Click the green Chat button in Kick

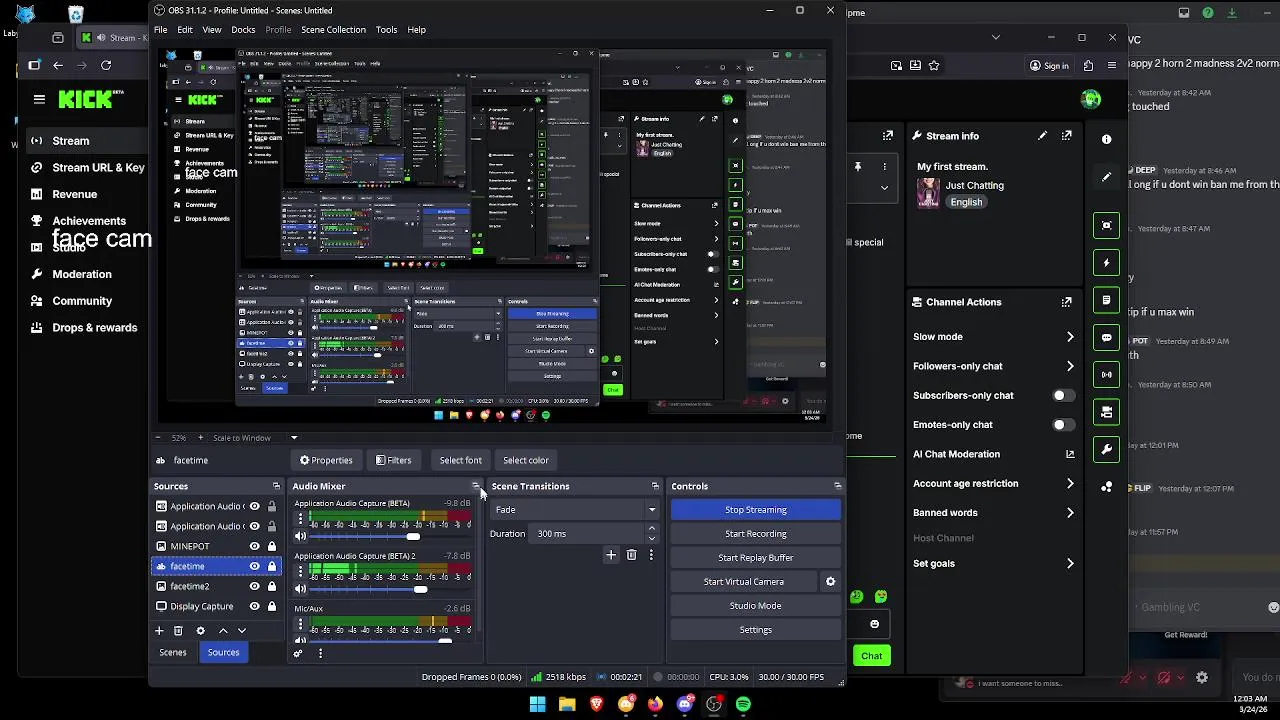pos(871,656)
